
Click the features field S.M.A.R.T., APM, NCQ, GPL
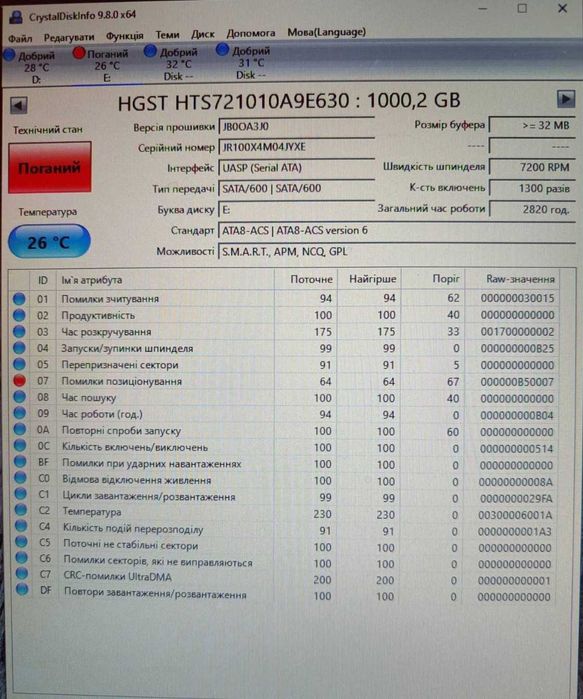click(397, 251)
